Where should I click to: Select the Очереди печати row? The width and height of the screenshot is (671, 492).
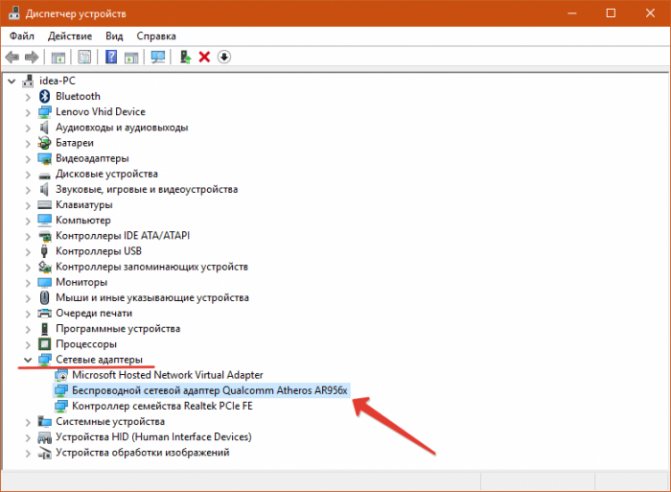coord(94,313)
